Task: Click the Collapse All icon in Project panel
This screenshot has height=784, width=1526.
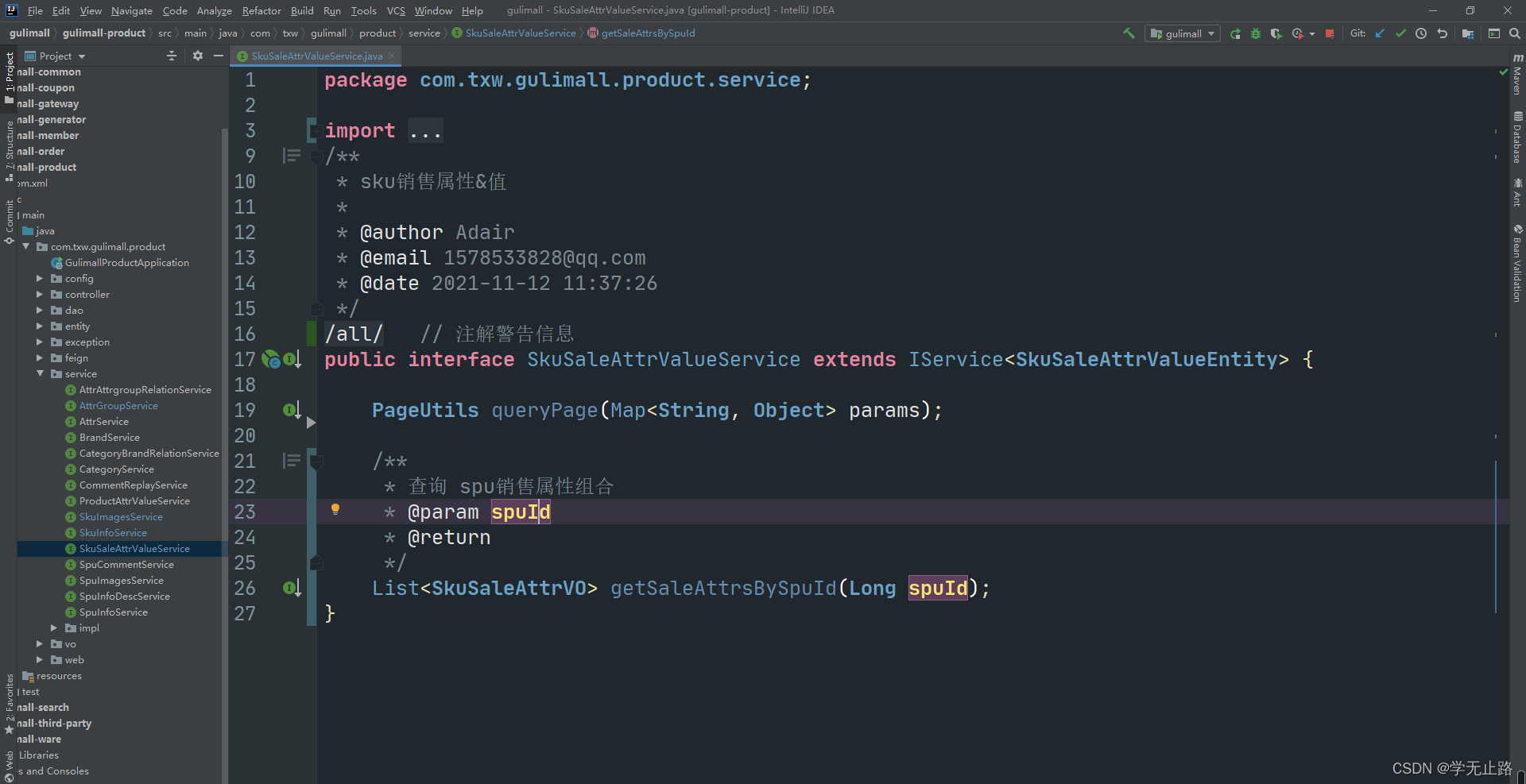Action: click(172, 56)
